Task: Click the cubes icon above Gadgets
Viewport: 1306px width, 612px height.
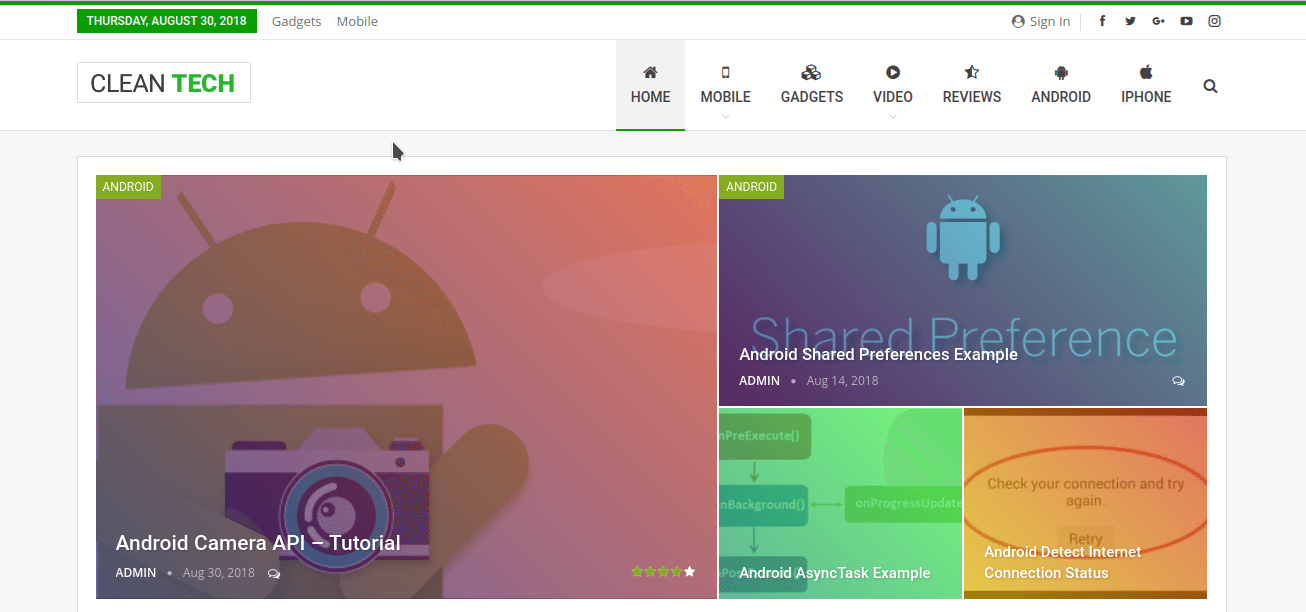Action: [811, 72]
